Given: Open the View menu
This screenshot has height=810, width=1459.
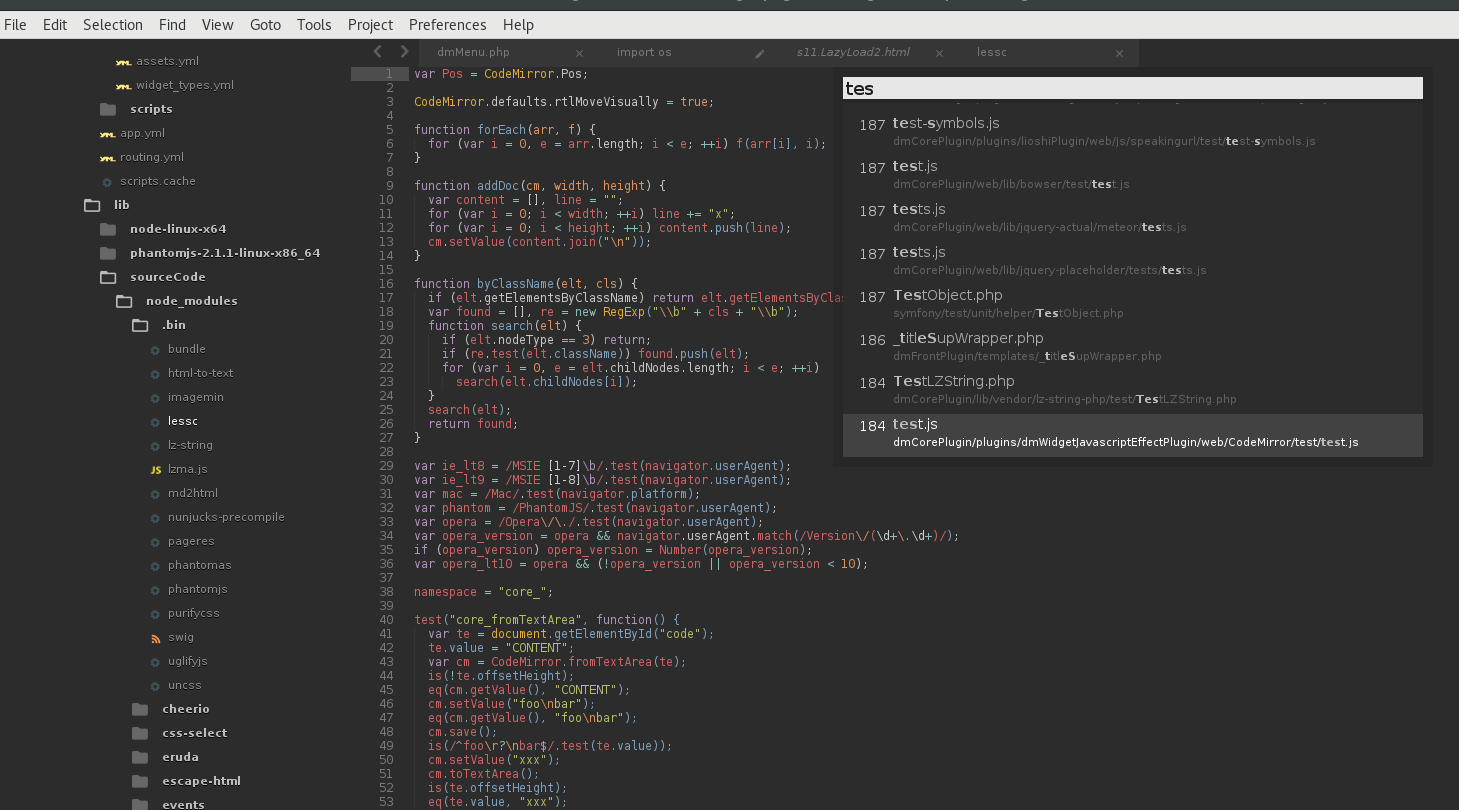Looking at the screenshot, I should (217, 25).
